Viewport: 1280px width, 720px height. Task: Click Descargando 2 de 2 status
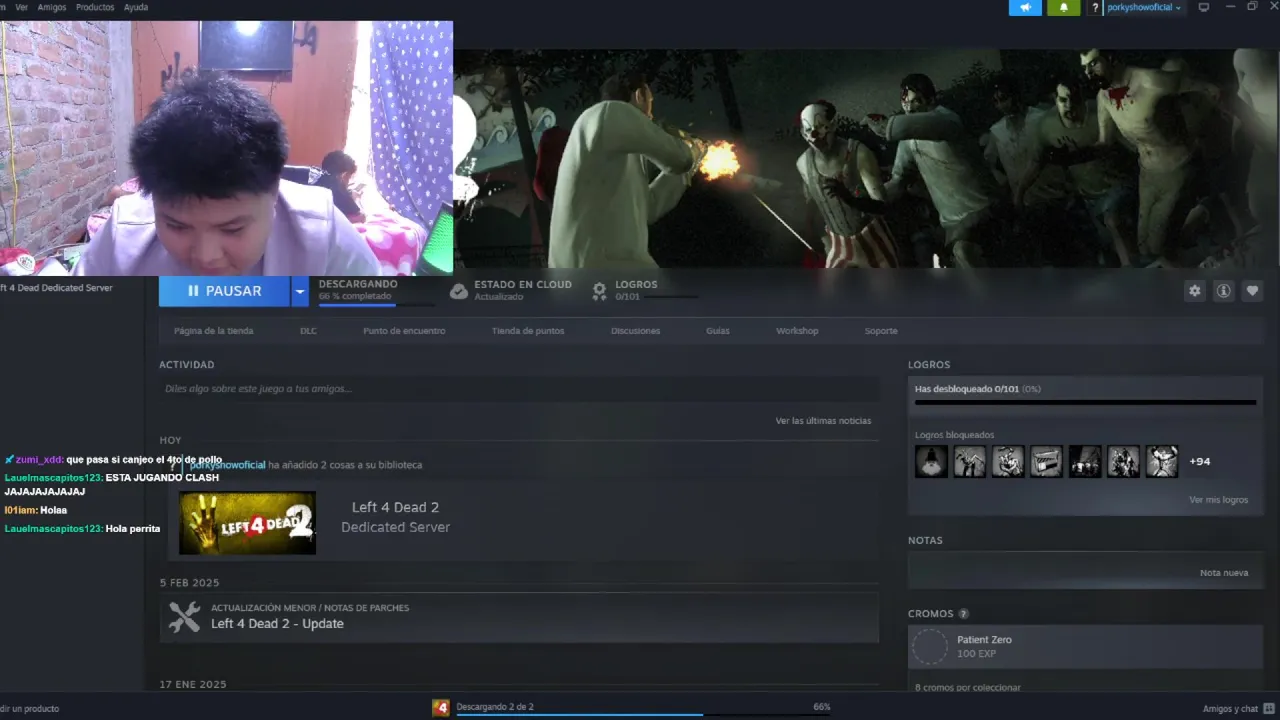point(495,707)
